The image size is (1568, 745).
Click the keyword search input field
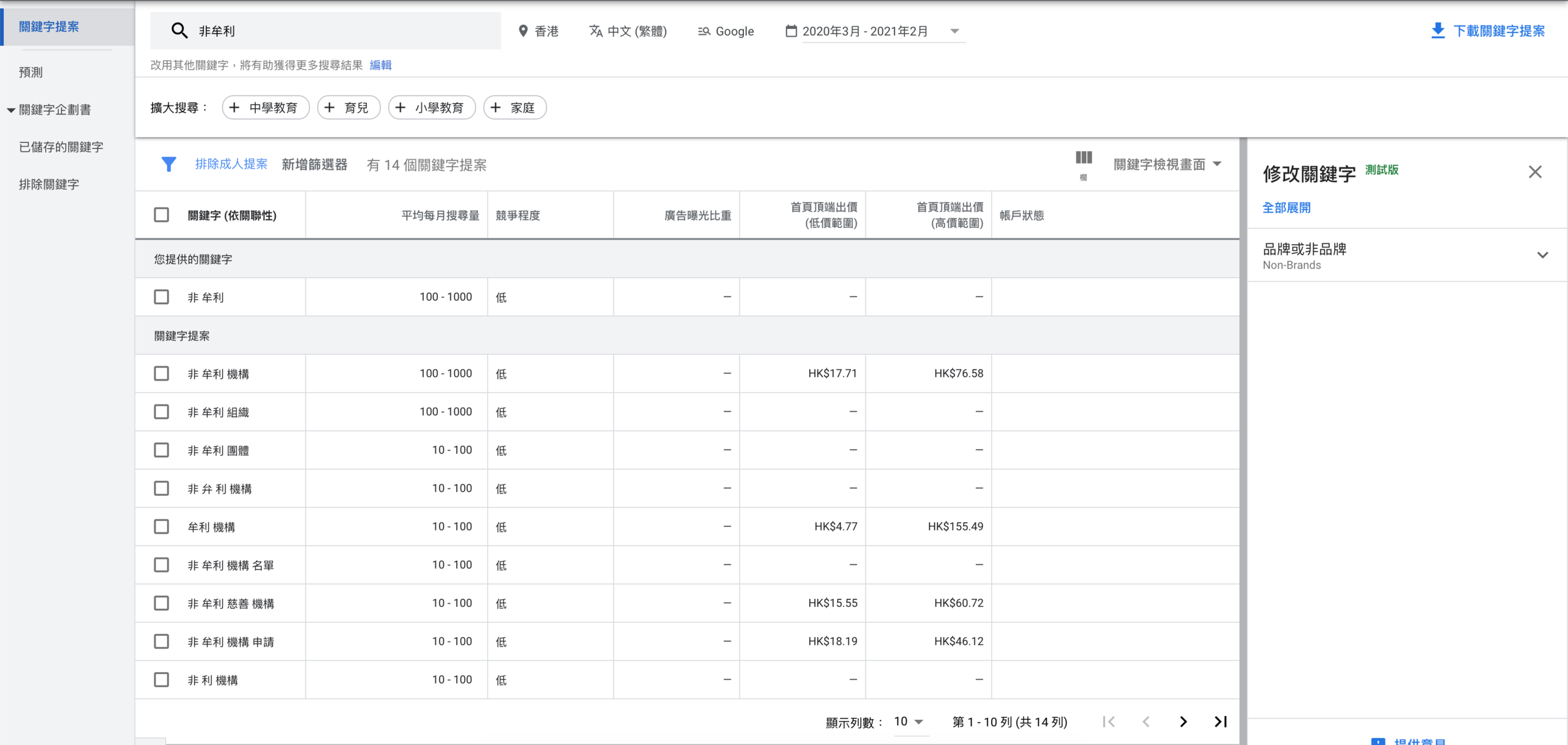pos(326,31)
